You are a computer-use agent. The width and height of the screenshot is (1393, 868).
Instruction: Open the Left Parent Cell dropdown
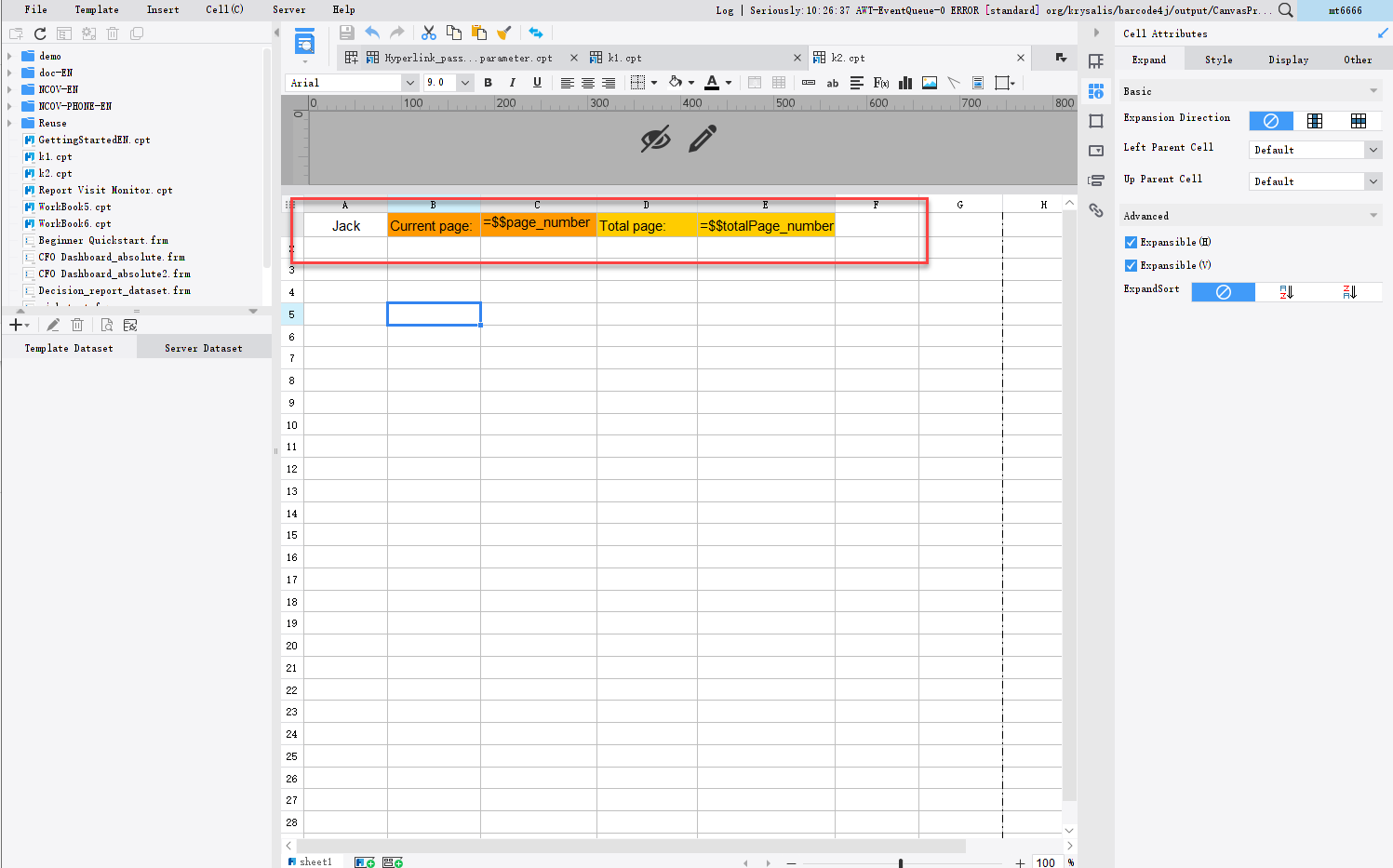pyautogui.click(x=1374, y=149)
